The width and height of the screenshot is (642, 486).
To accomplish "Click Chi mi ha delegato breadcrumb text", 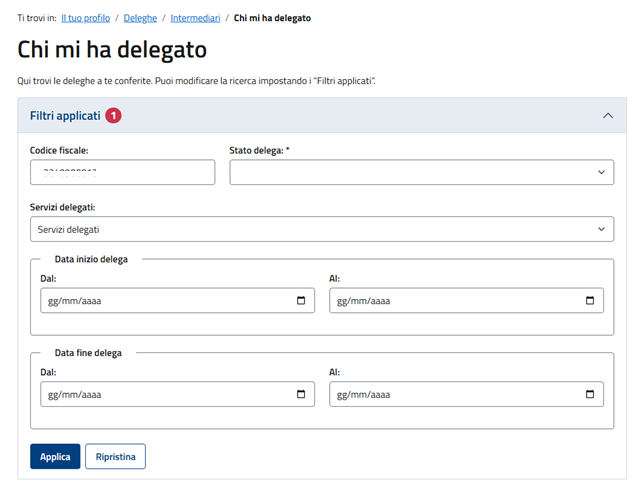I will pyautogui.click(x=271, y=18).
